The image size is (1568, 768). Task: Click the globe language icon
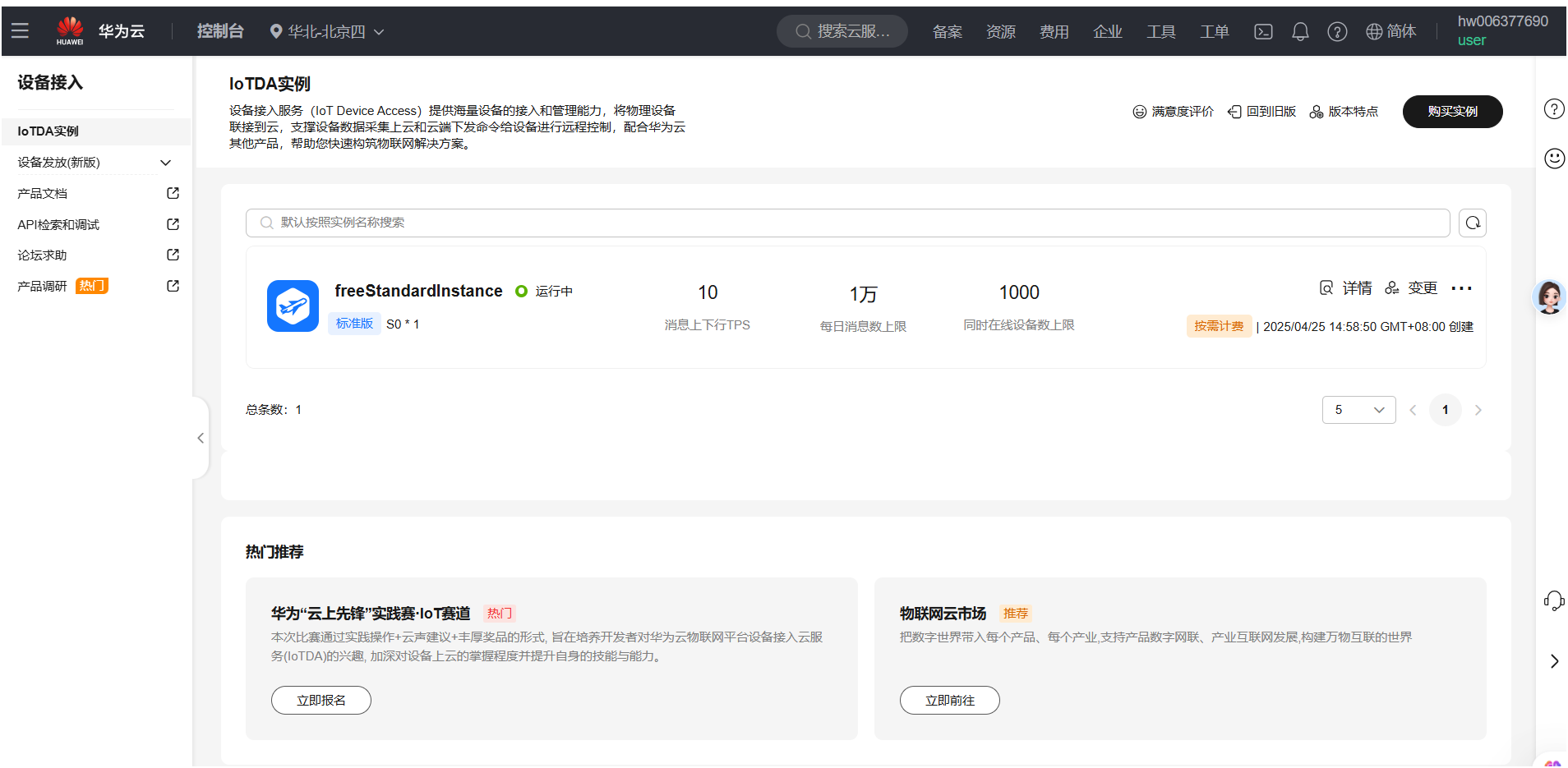click(x=1374, y=31)
